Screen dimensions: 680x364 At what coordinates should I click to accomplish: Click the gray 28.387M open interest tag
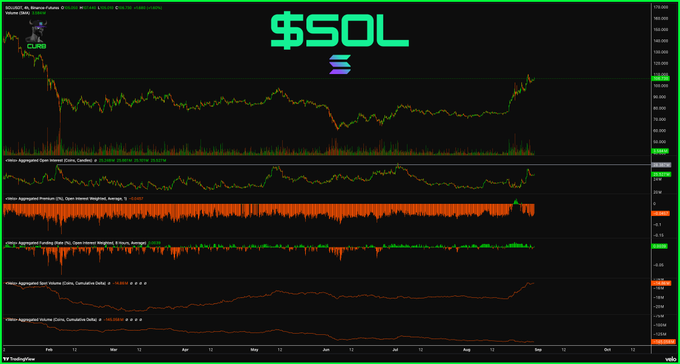[x=661, y=165]
